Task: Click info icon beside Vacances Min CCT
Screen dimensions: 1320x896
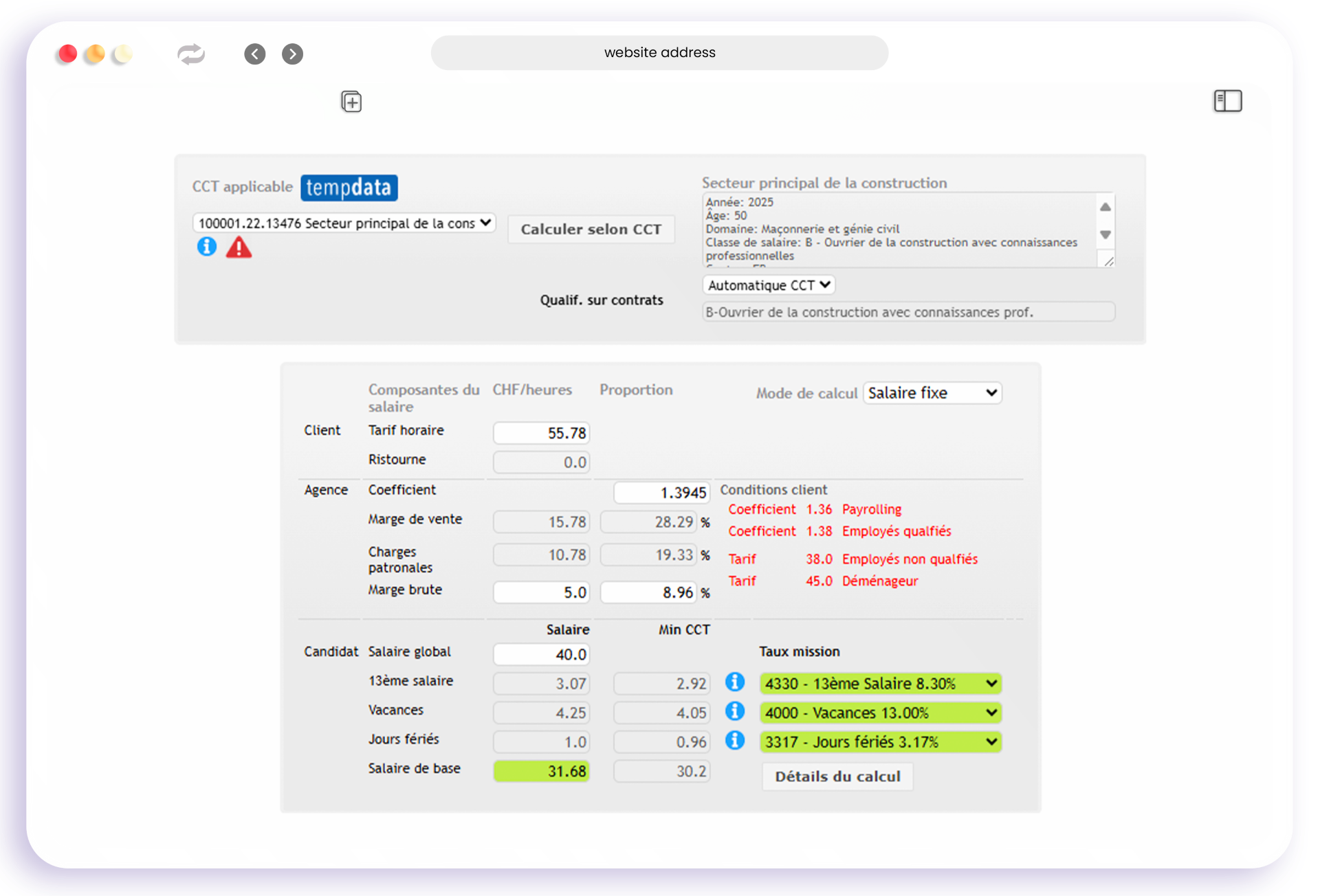Action: coord(734,711)
